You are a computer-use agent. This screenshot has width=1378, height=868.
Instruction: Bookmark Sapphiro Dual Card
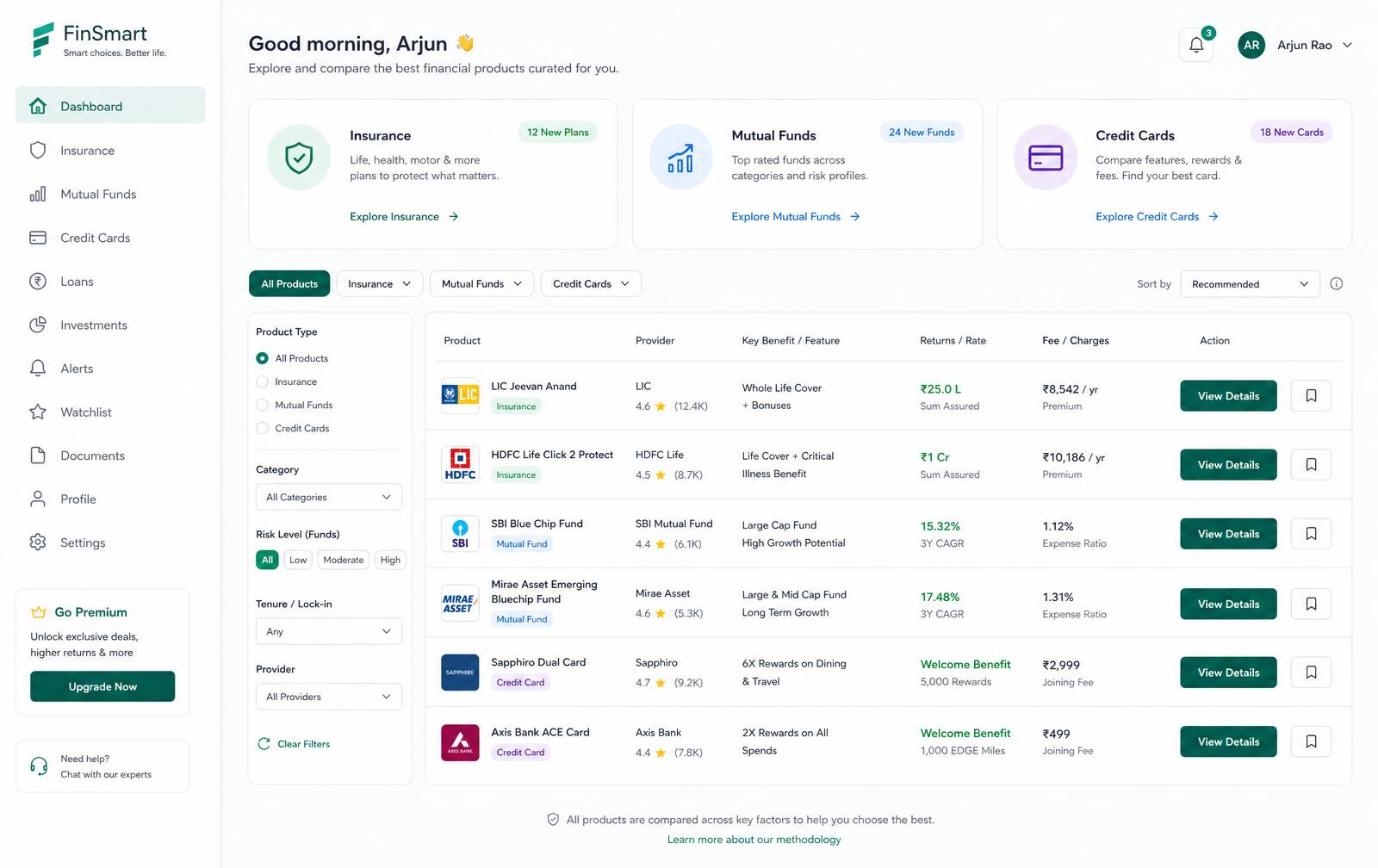pyautogui.click(x=1311, y=673)
